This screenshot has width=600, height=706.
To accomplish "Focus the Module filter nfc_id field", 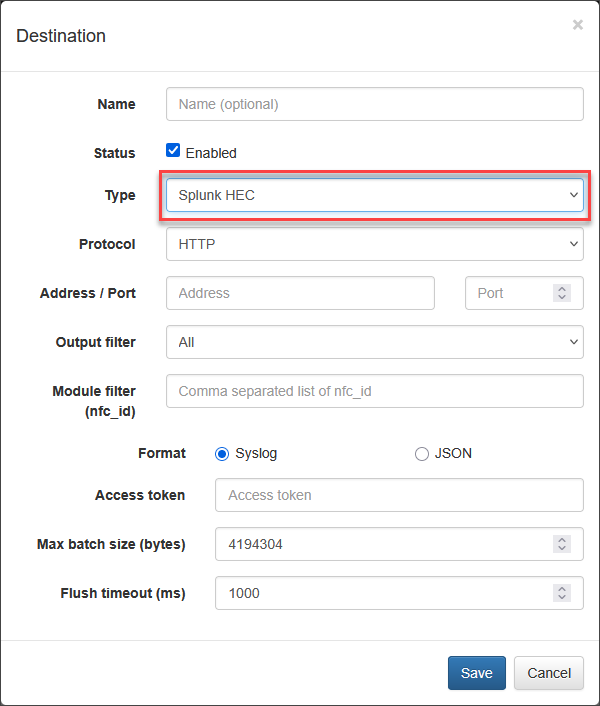I will click(x=374, y=391).
